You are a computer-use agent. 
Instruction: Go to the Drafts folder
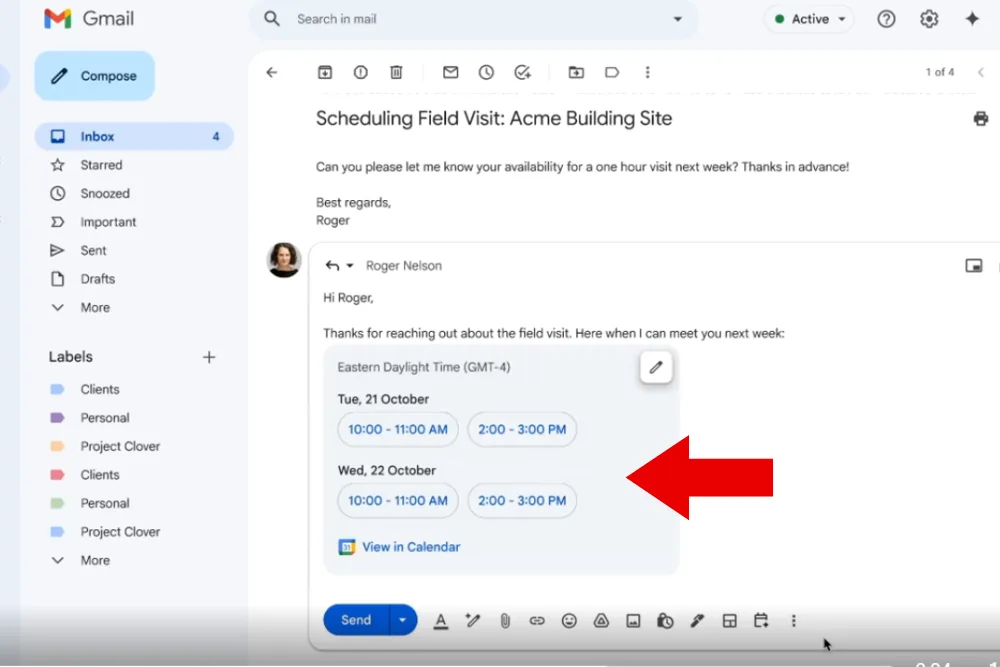pyautogui.click(x=98, y=279)
